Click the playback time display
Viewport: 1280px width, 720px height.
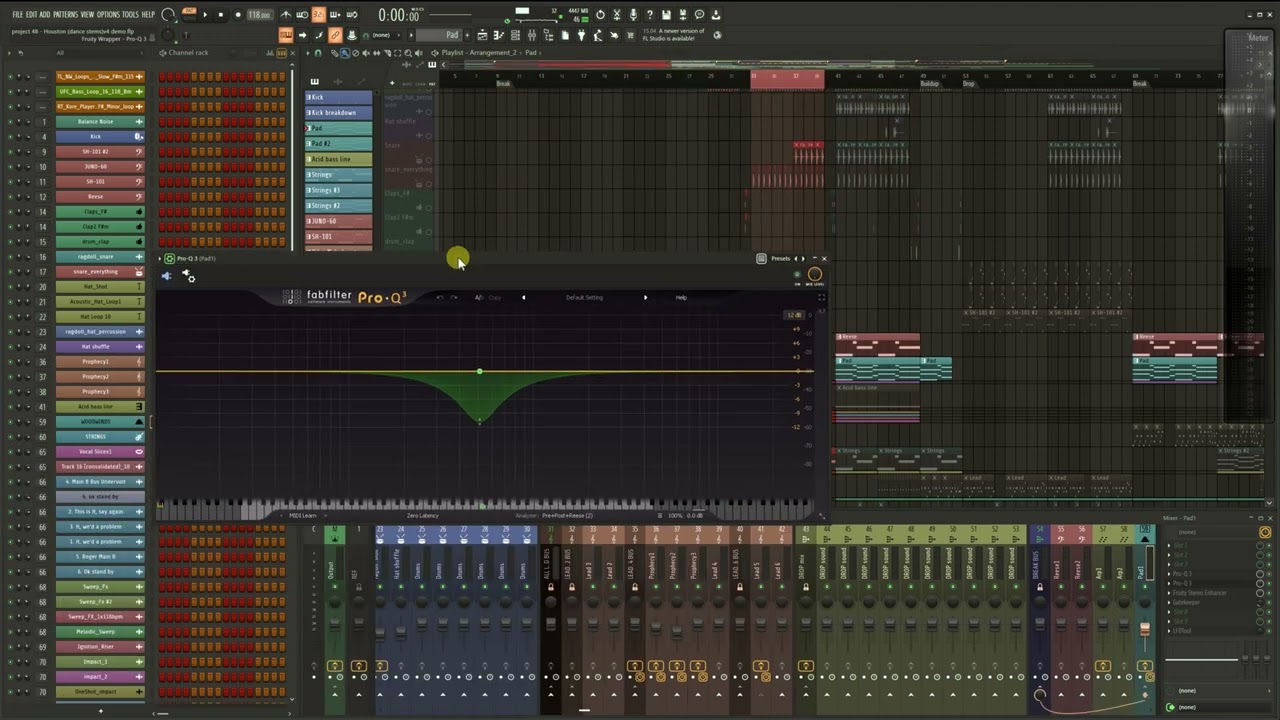(399, 15)
